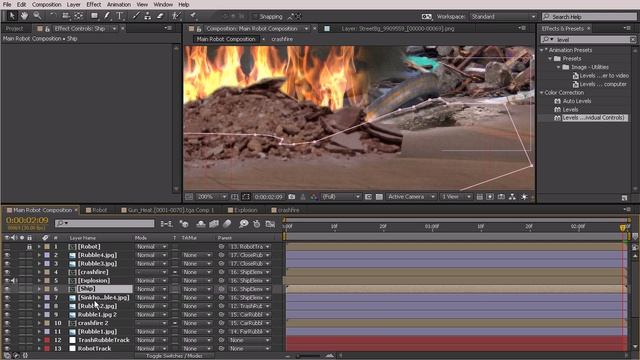Image resolution: width=640 pixels, height=360 pixels.
Task: Open the Animation menu
Action: [119, 4]
